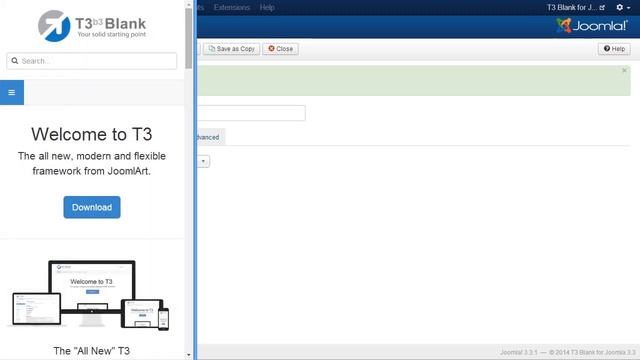Click the blue Download button
The image size is (640, 360).
[x=92, y=207]
